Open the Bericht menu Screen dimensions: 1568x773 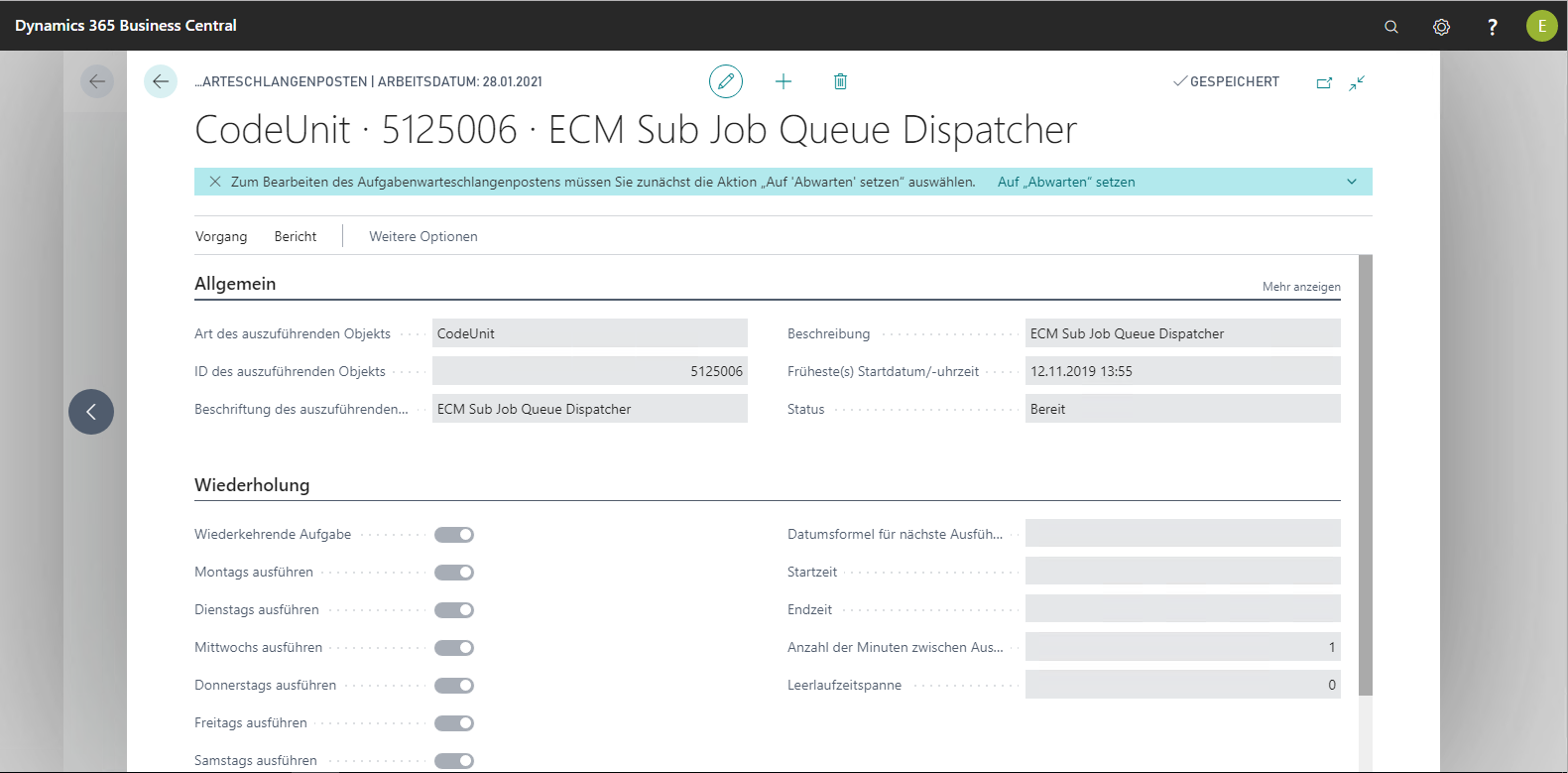pos(296,236)
